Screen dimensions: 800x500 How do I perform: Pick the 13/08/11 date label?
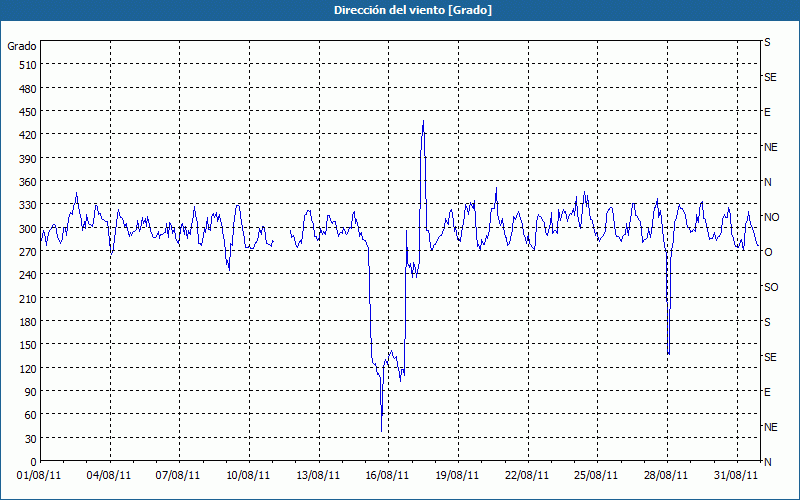click(x=318, y=476)
